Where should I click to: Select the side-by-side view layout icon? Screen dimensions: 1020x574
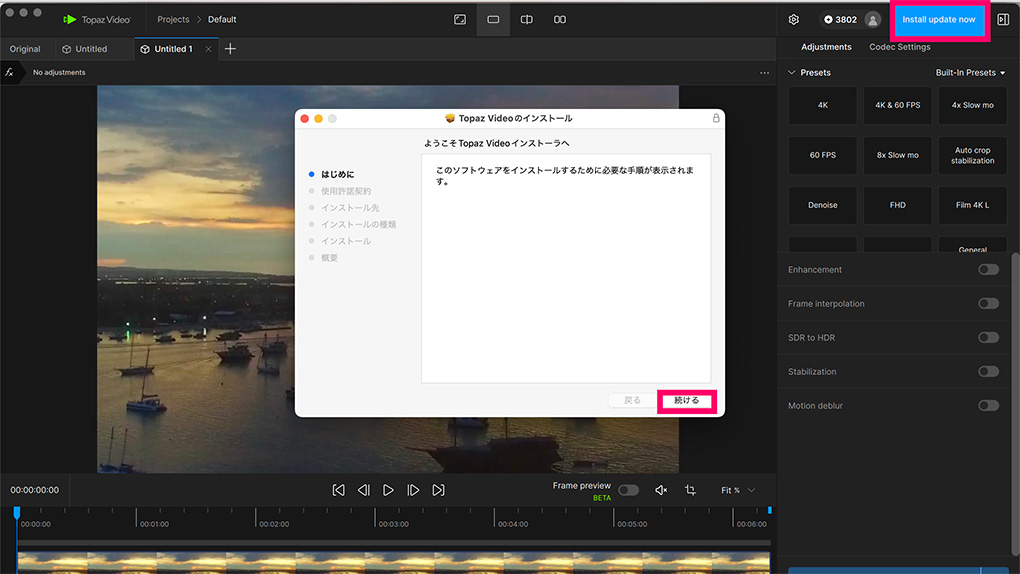point(559,20)
